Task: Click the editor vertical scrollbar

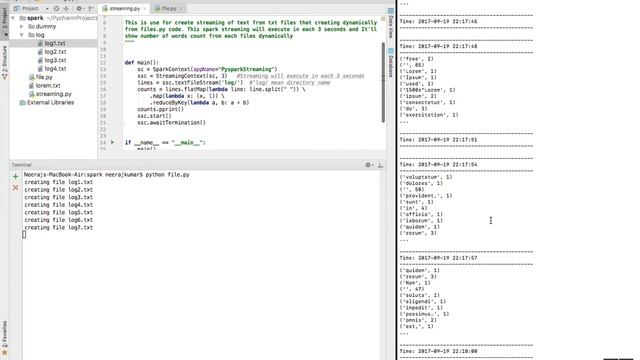Action: coord(383,82)
